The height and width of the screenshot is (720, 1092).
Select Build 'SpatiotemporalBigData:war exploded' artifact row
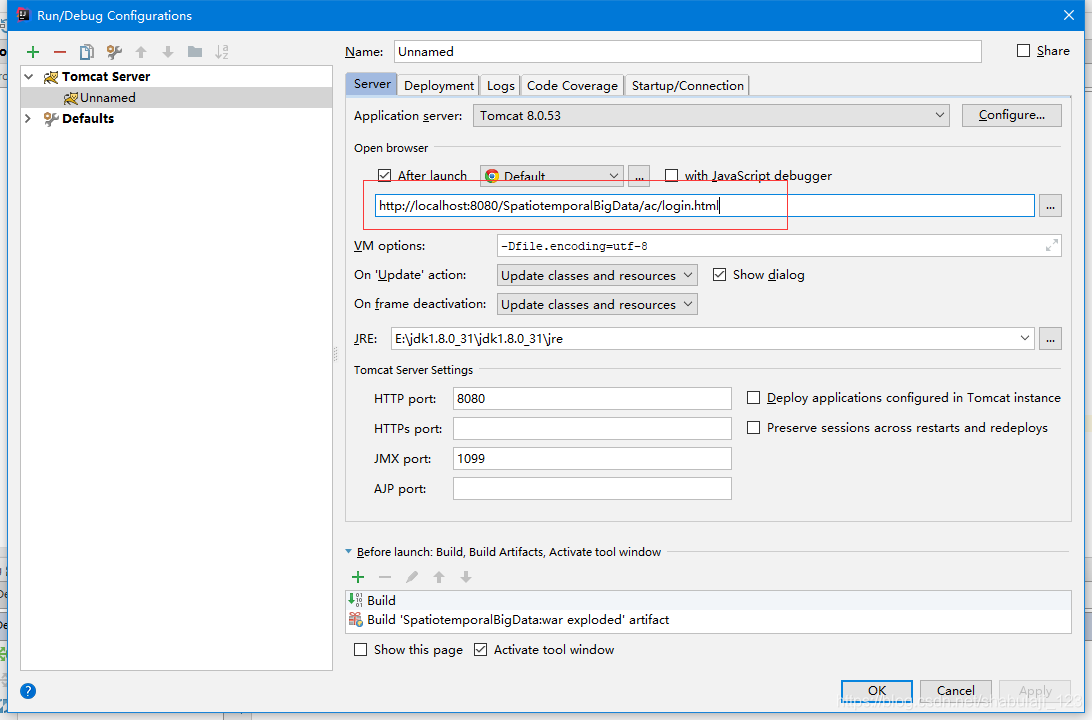coord(708,620)
